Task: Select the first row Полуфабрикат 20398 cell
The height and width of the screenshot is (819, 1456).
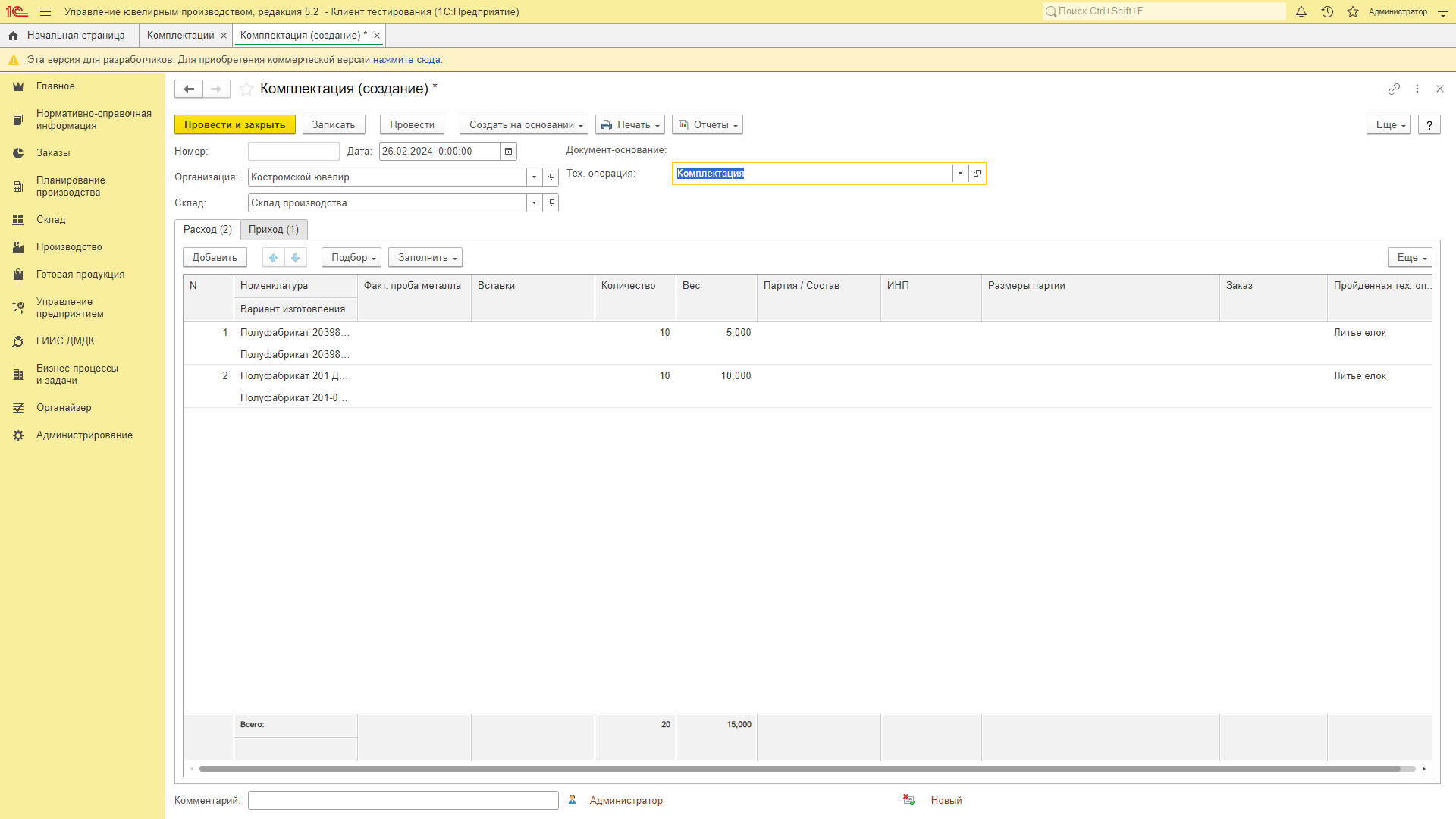Action: [x=295, y=333]
